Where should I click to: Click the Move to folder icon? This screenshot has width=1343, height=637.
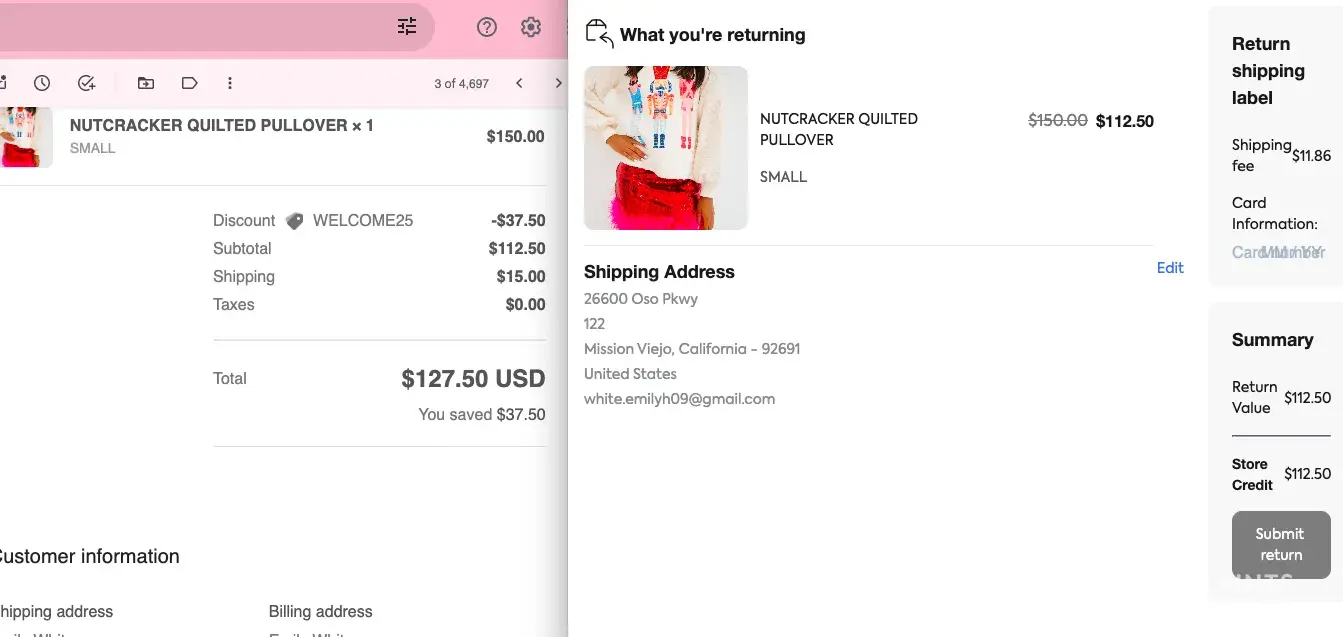(146, 83)
